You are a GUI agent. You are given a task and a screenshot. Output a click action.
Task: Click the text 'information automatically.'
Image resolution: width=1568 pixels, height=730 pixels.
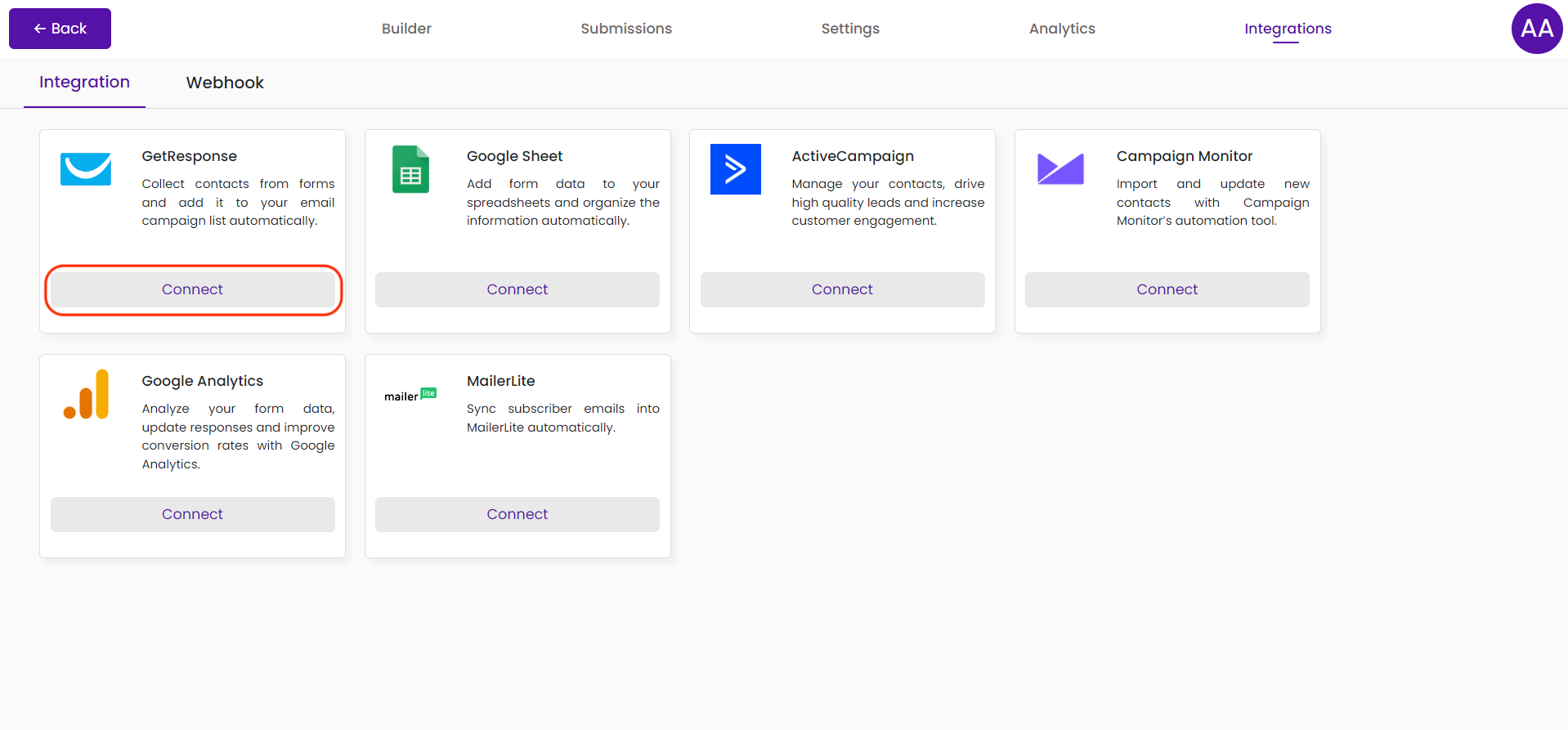click(x=549, y=221)
